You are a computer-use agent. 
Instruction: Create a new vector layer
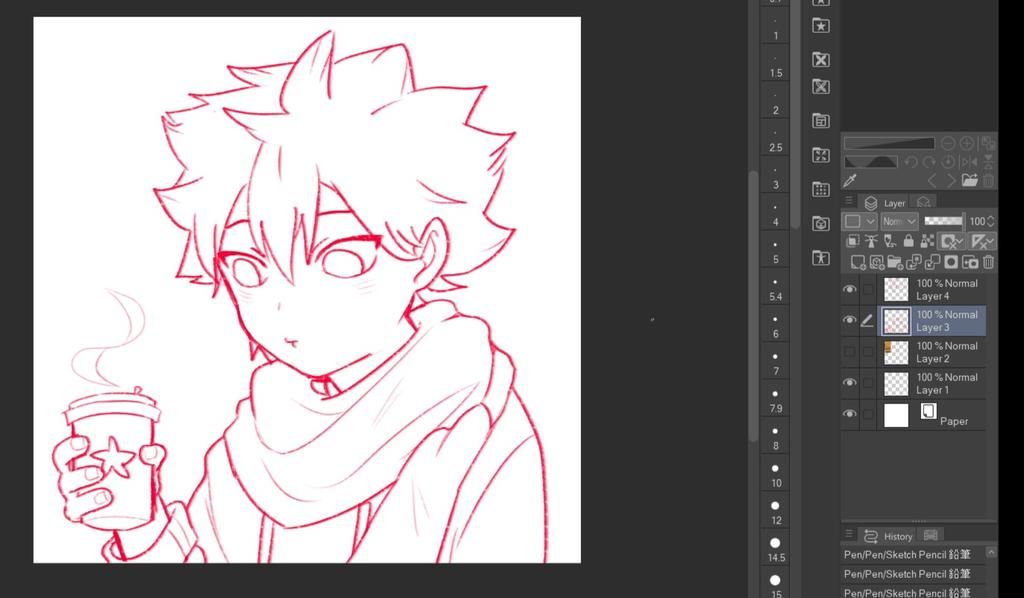(877, 262)
